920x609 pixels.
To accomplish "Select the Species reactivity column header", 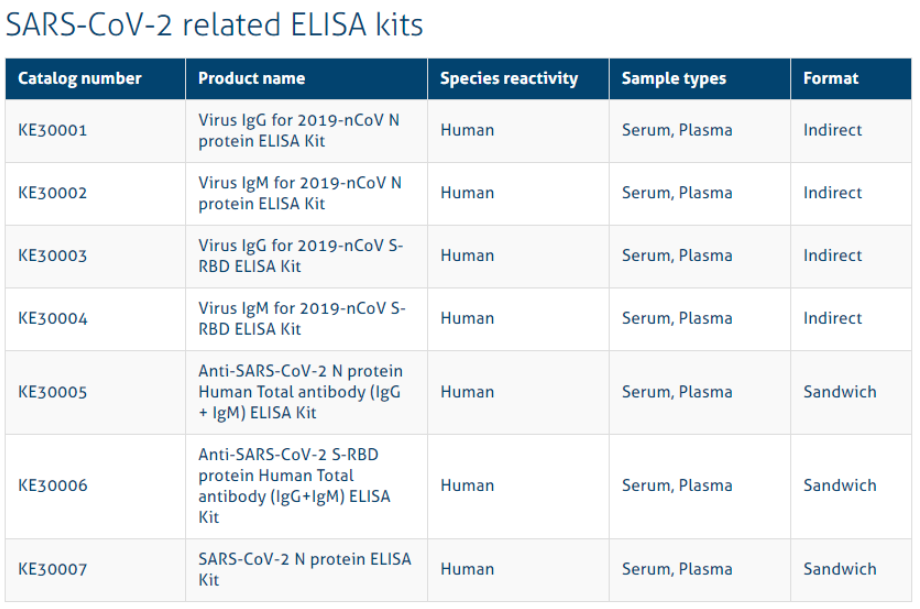I will [x=509, y=79].
